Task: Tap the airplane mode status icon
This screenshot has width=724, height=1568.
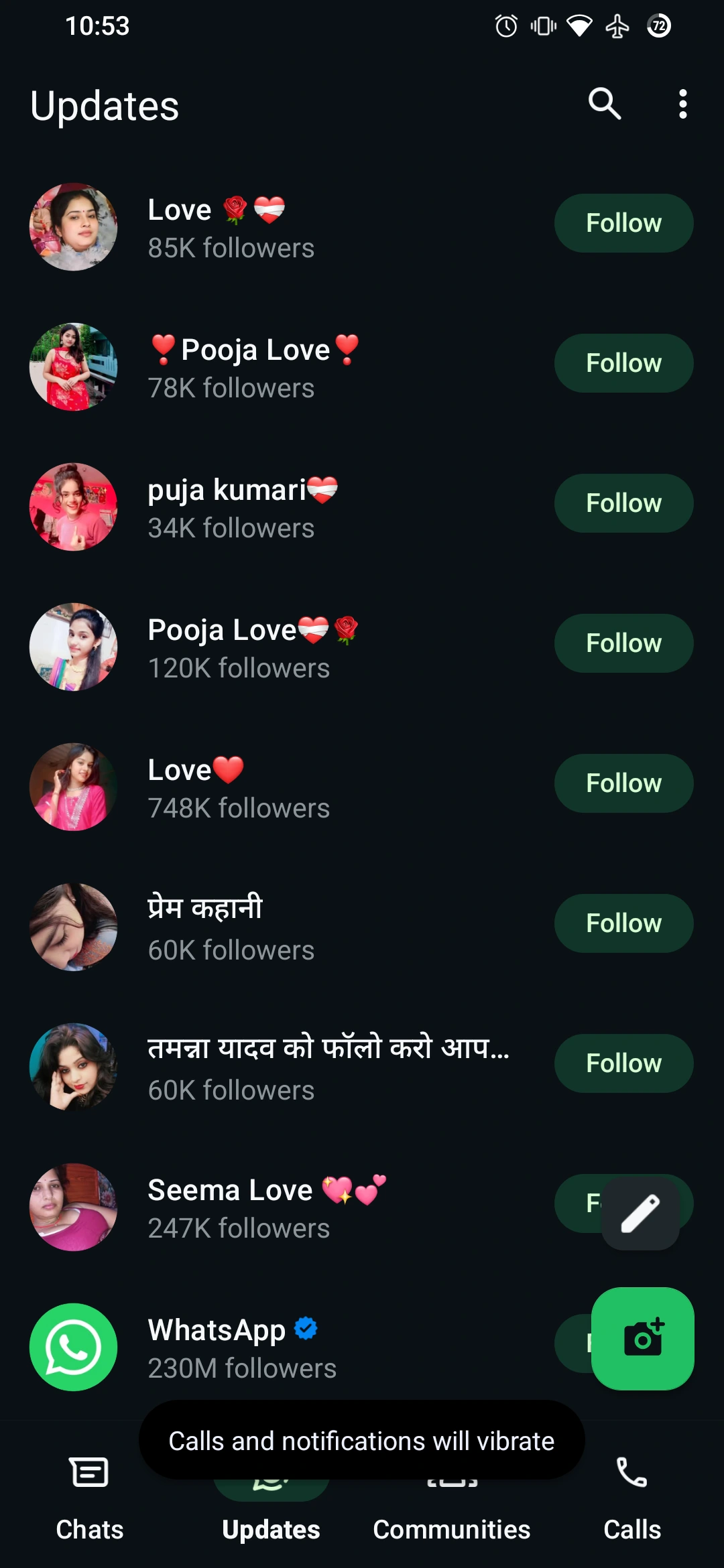Action: pyautogui.click(x=617, y=26)
